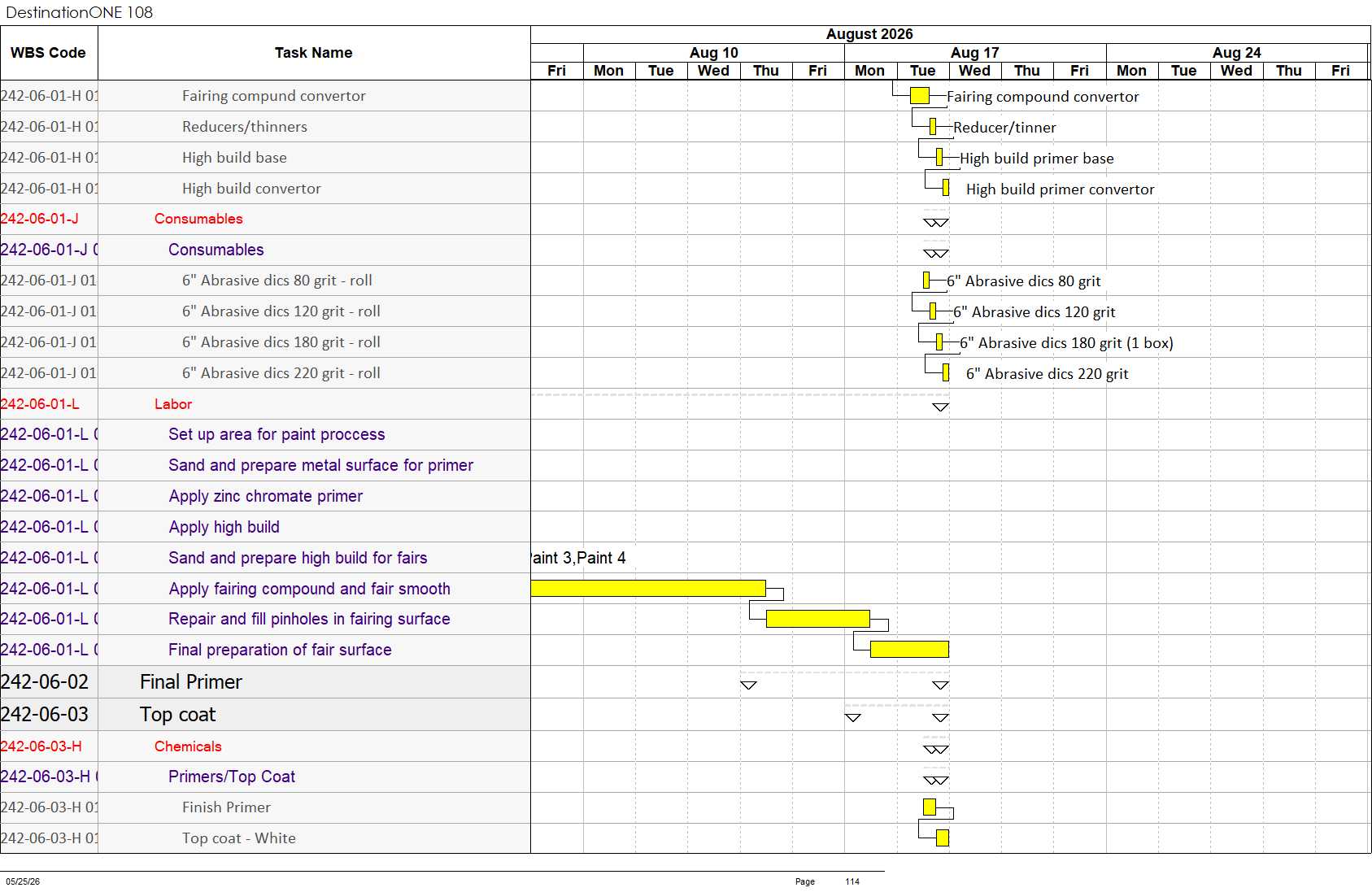The height and width of the screenshot is (892, 1372).
Task: Select 'Final preparation of fair surface' task name
Action: [x=280, y=650]
